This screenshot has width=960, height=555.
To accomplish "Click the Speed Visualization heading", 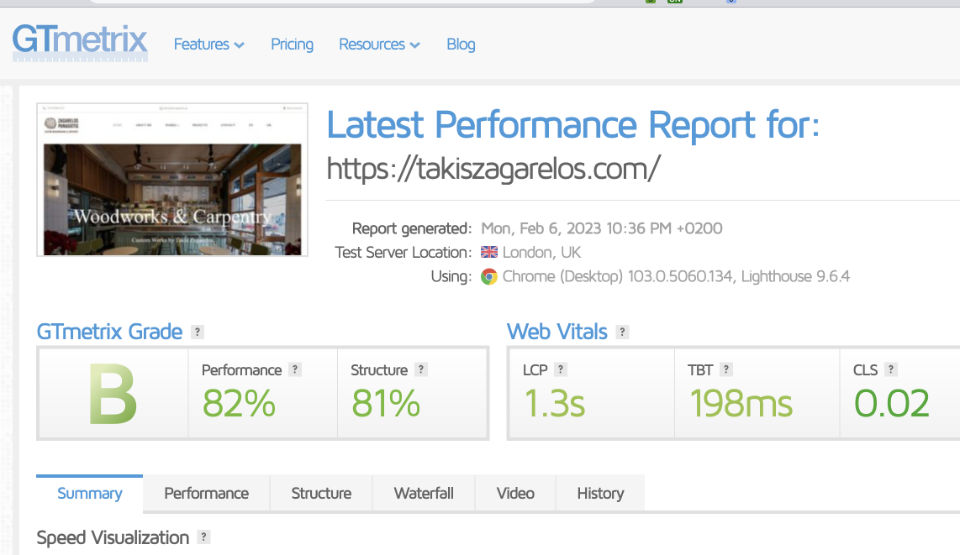I will [x=113, y=537].
